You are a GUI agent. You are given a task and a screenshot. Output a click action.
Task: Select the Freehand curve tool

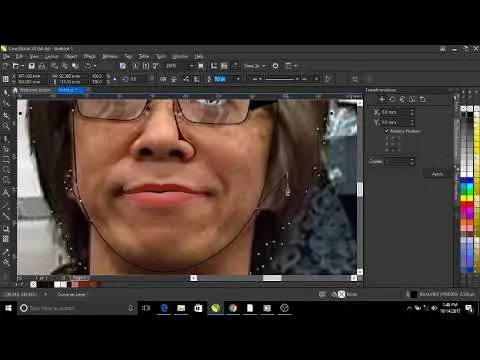point(6,138)
